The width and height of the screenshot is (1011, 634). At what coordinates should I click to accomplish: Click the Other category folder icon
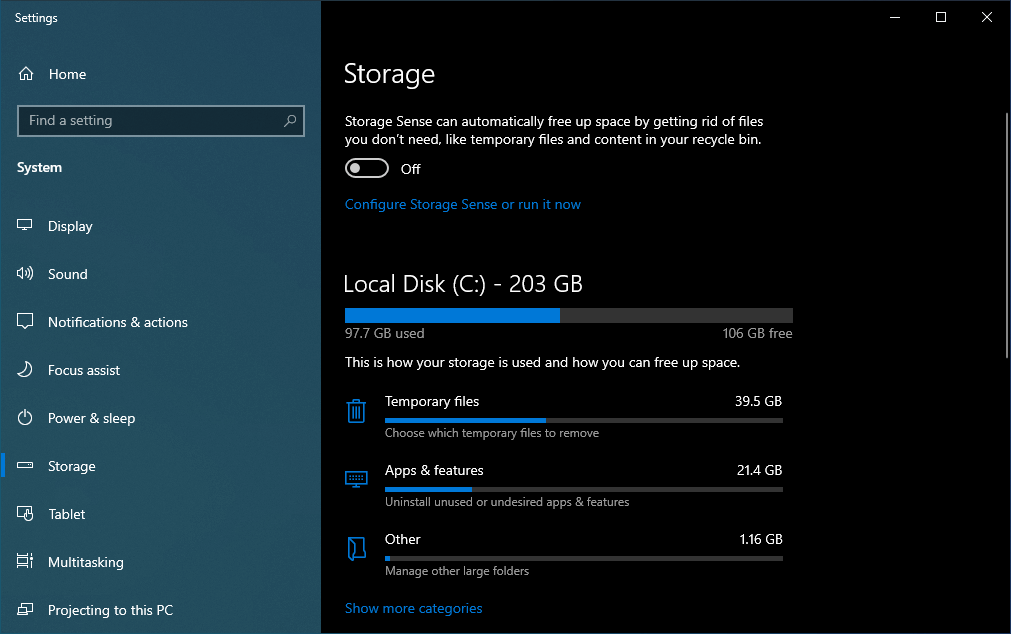pyautogui.click(x=356, y=548)
